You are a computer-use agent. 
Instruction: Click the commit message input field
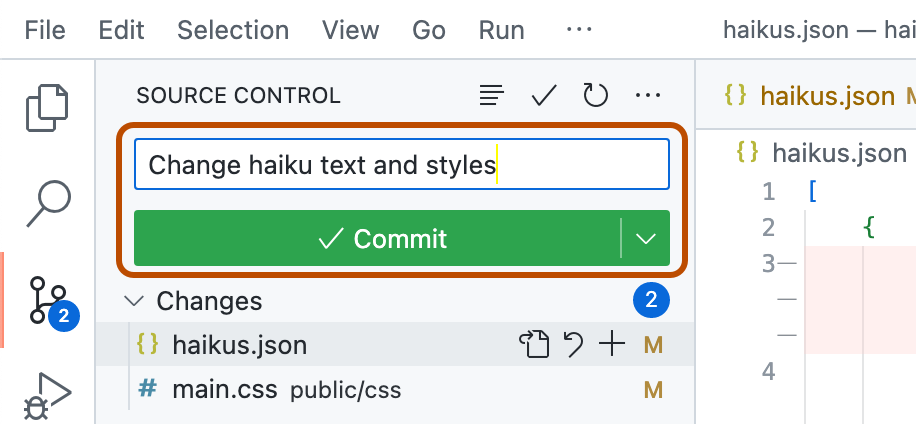pyautogui.click(x=401, y=164)
